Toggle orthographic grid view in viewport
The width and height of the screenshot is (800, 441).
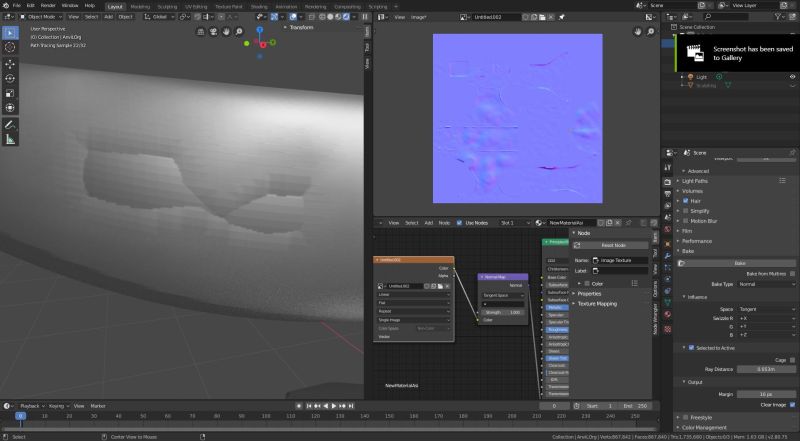point(201,32)
